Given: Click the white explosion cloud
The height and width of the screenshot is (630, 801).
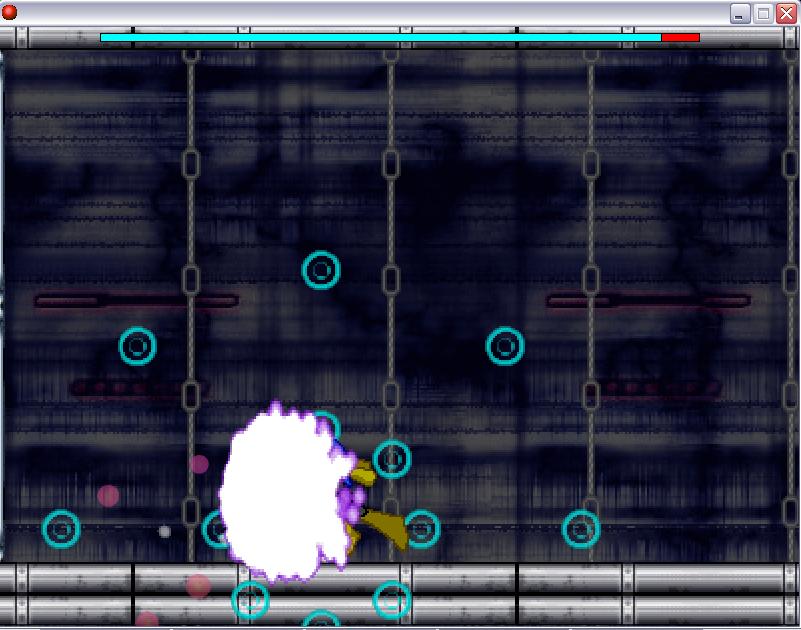Looking at the screenshot, I should click(286, 493).
